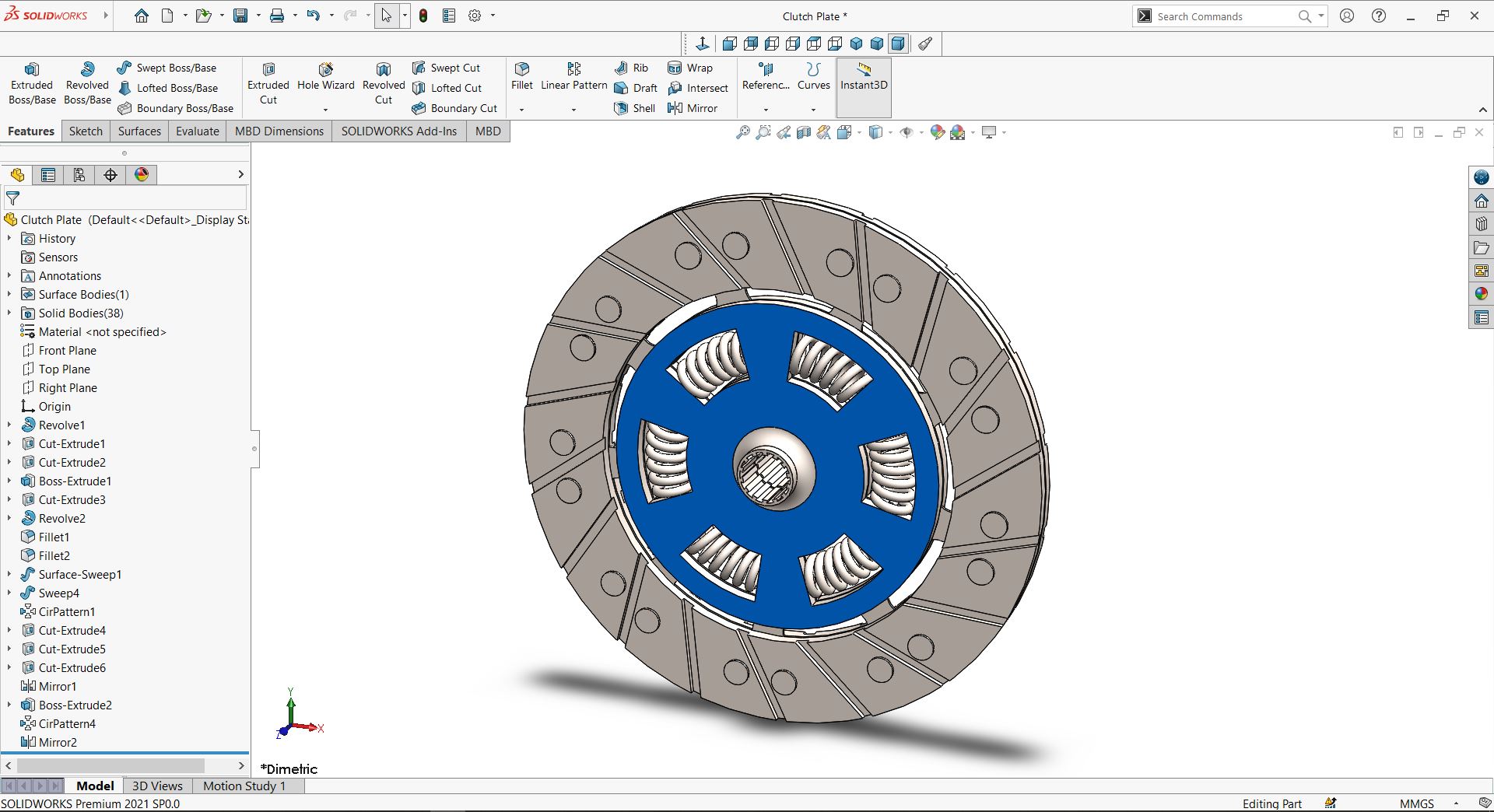Screen dimensions: 1494x812
Task: Select the Extruded Cut tool
Action: [268, 83]
